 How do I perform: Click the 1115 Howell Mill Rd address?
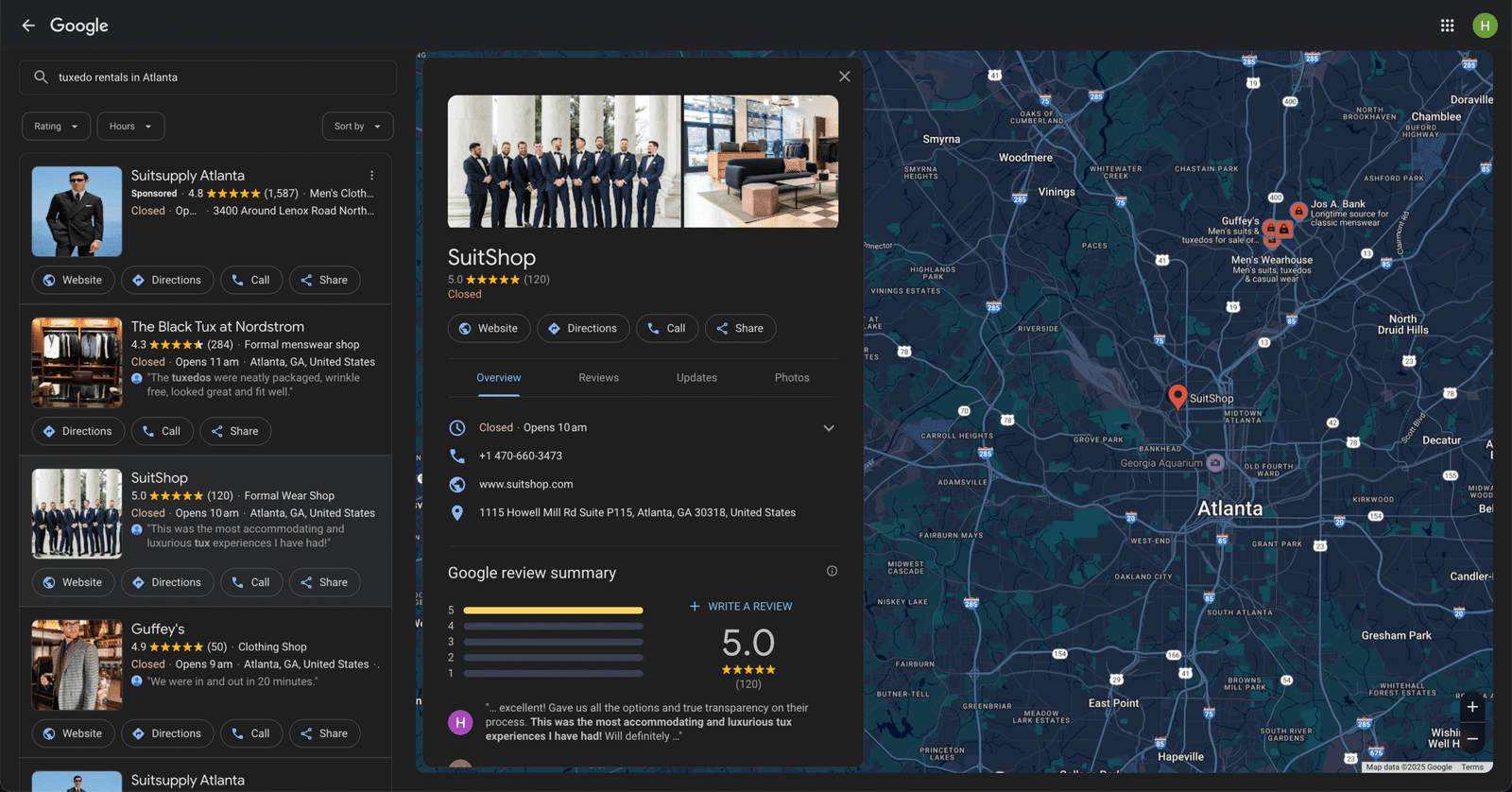click(x=637, y=512)
